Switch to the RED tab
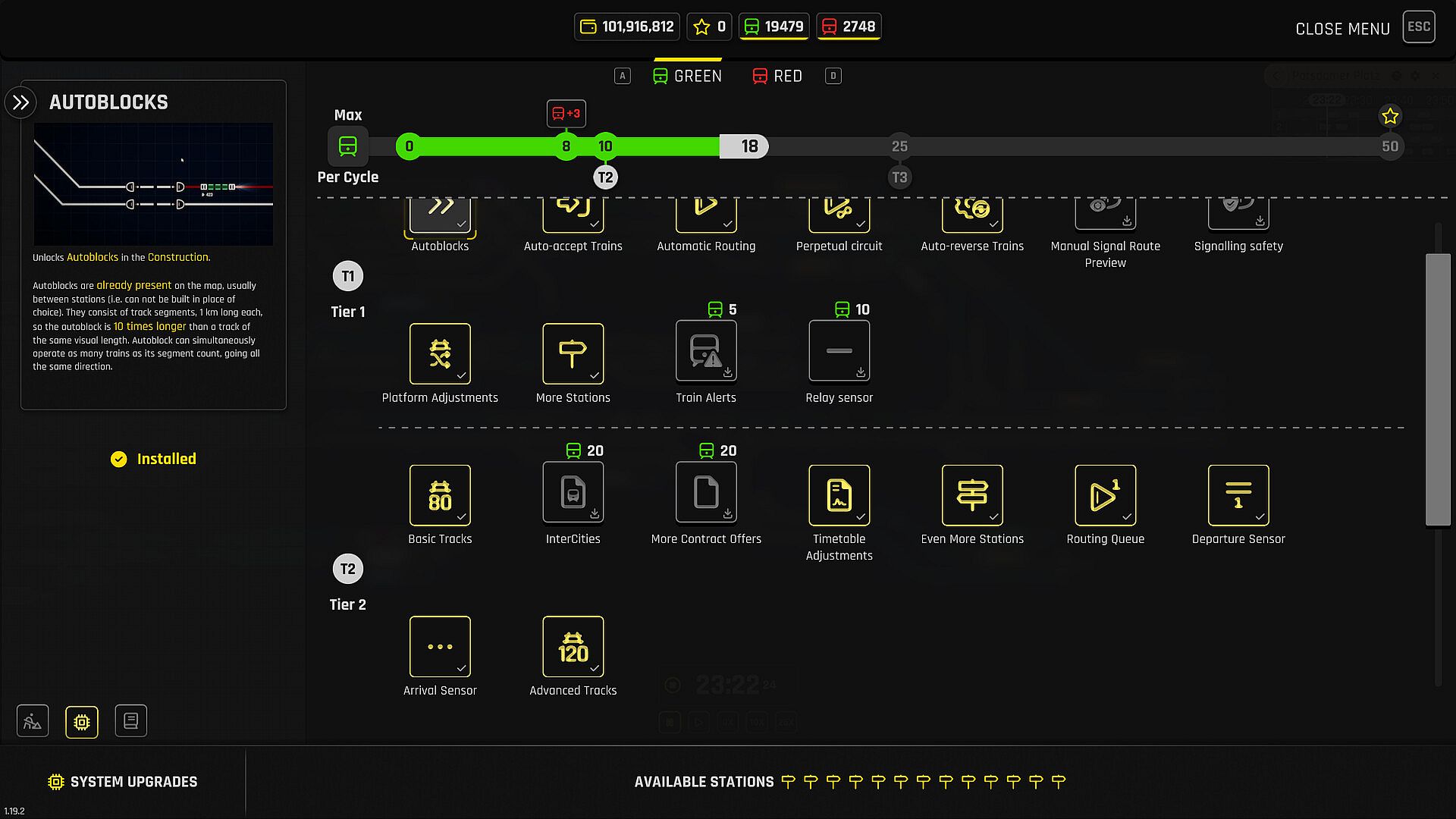Screen dimensions: 1456x819 tap(777, 76)
